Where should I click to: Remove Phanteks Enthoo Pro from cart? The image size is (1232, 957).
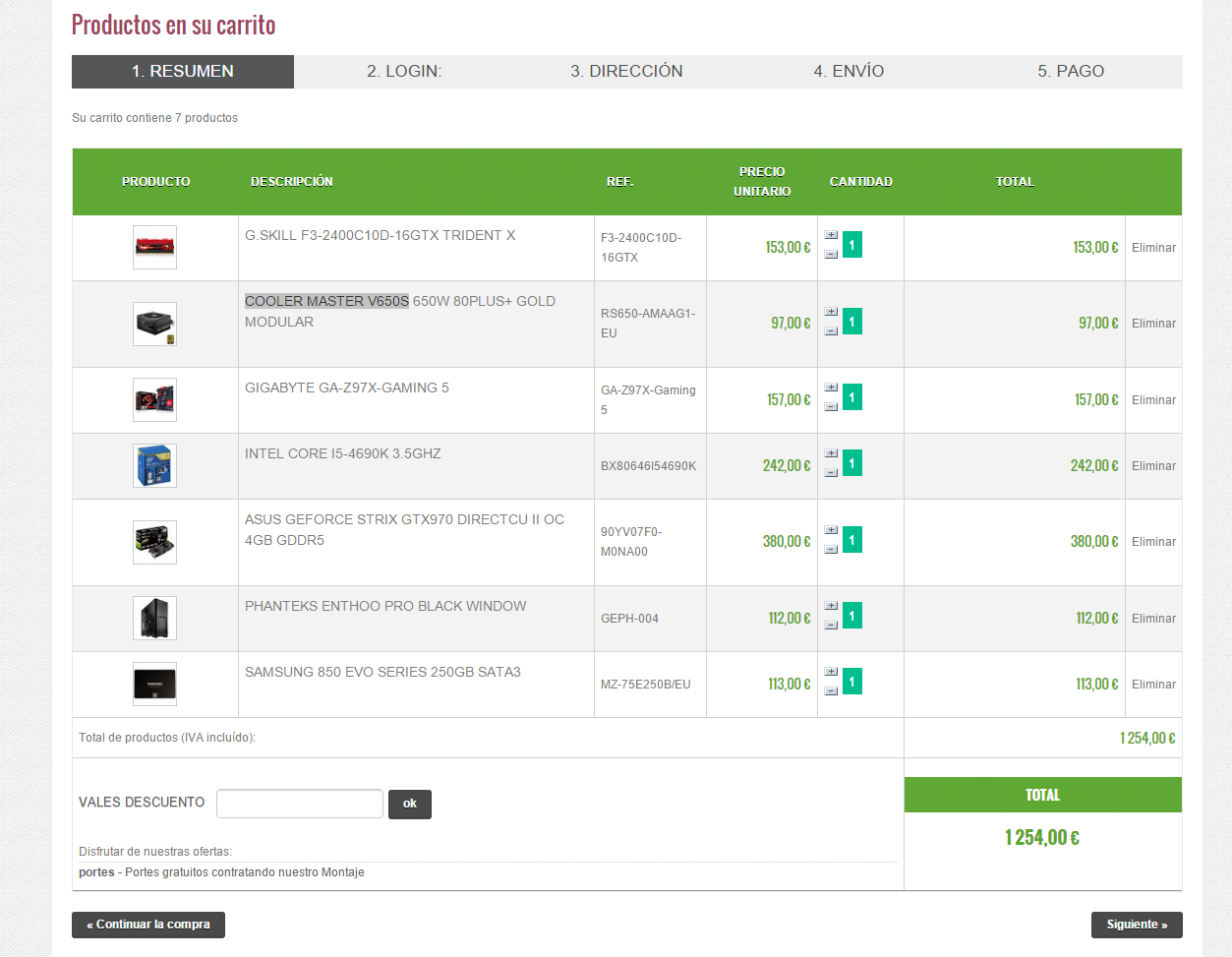pyautogui.click(x=1153, y=619)
